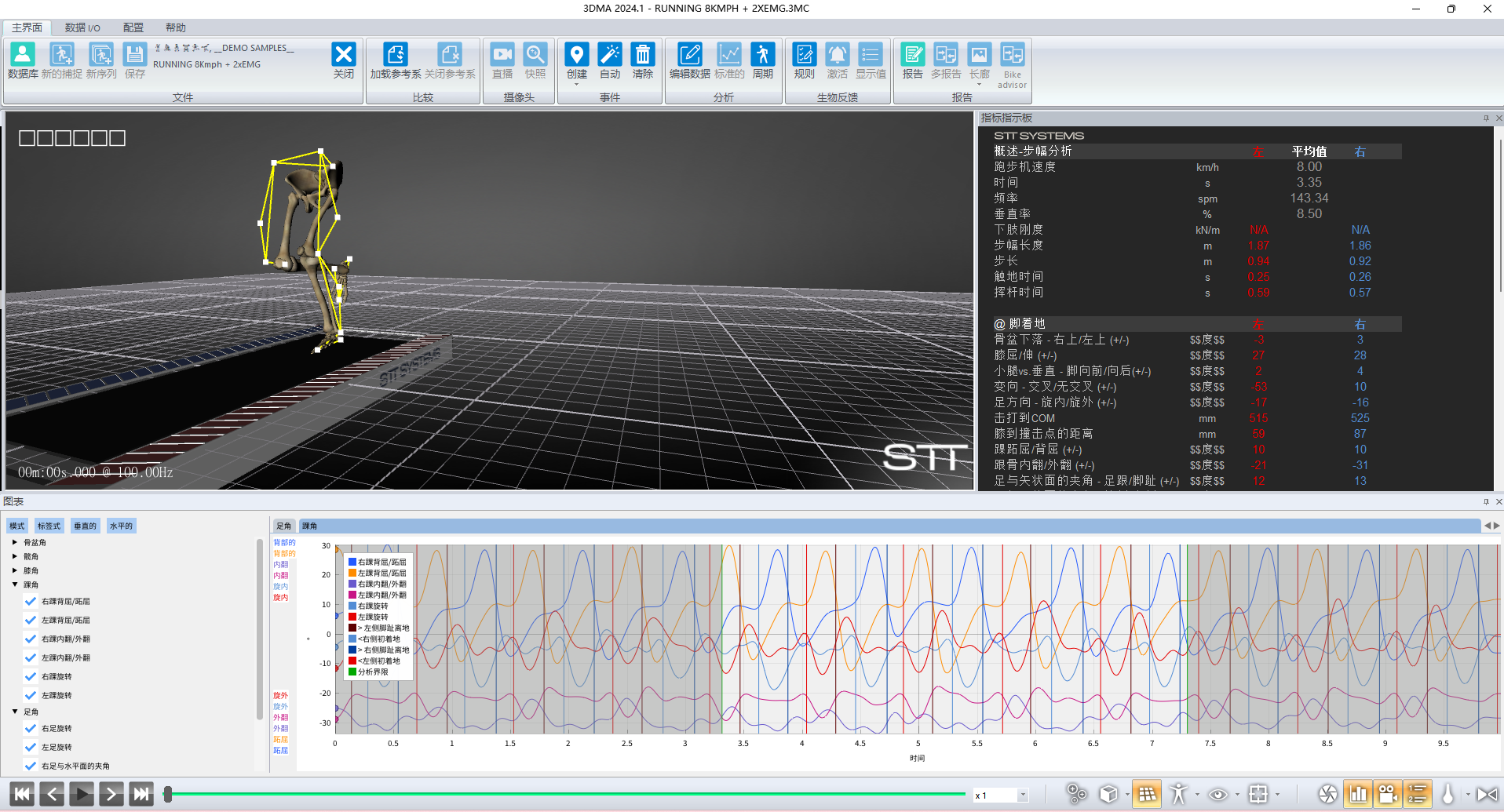Uncheck 右踝旋转 checkbox
The image size is (1504, 812).
[31, 677]
